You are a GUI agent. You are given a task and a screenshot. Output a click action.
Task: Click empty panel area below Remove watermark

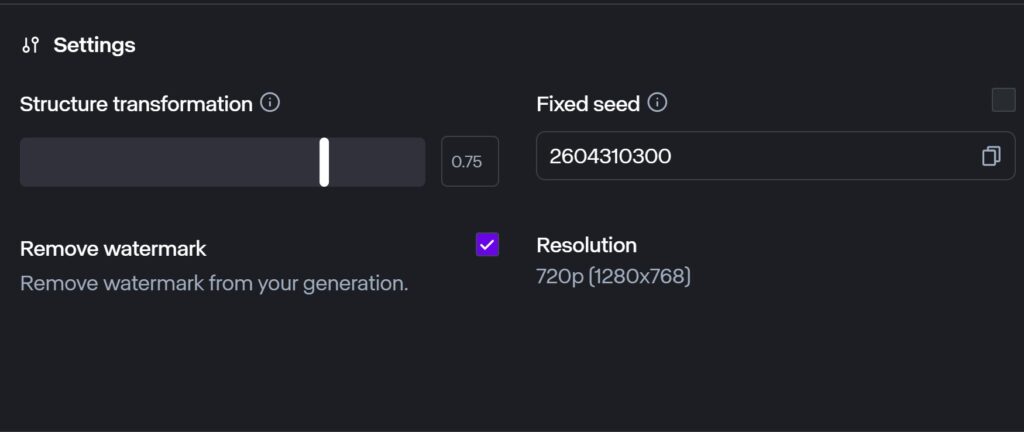coord(250,360)
